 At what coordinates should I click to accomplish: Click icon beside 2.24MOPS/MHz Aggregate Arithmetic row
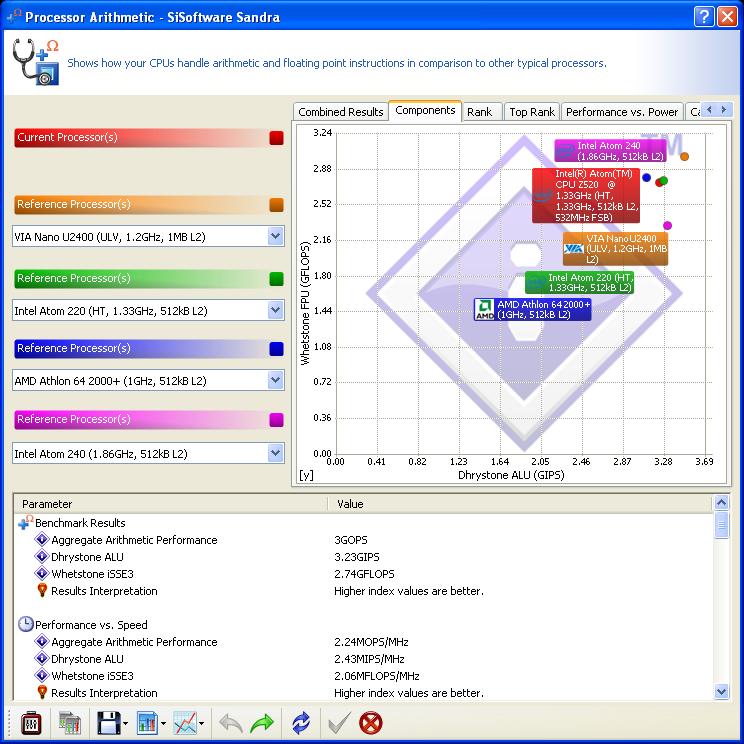point(42,642)
